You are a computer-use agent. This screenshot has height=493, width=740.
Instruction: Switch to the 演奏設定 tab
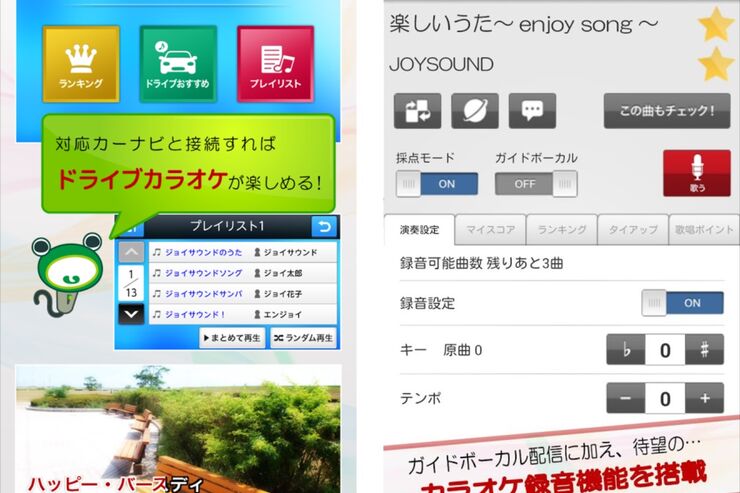coord(420,230)
